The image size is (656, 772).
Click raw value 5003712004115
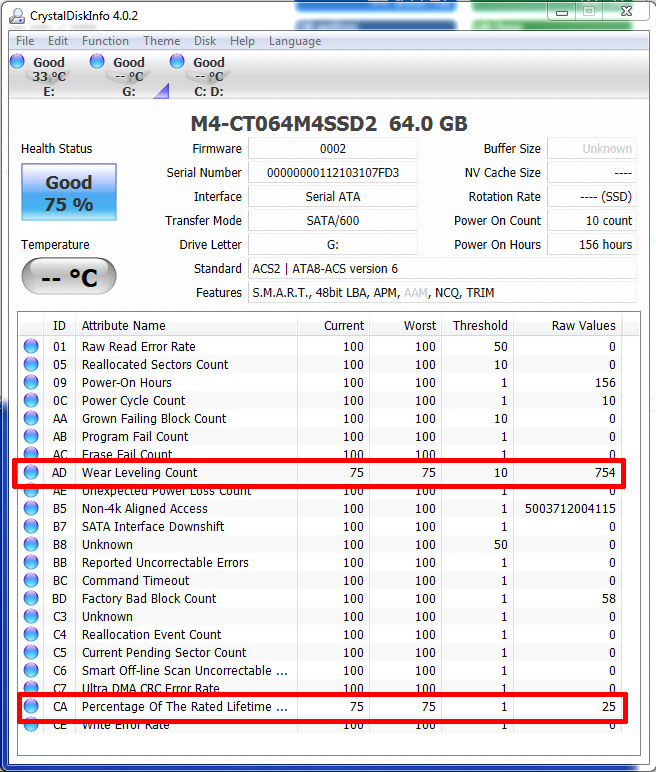pos(570,509)
